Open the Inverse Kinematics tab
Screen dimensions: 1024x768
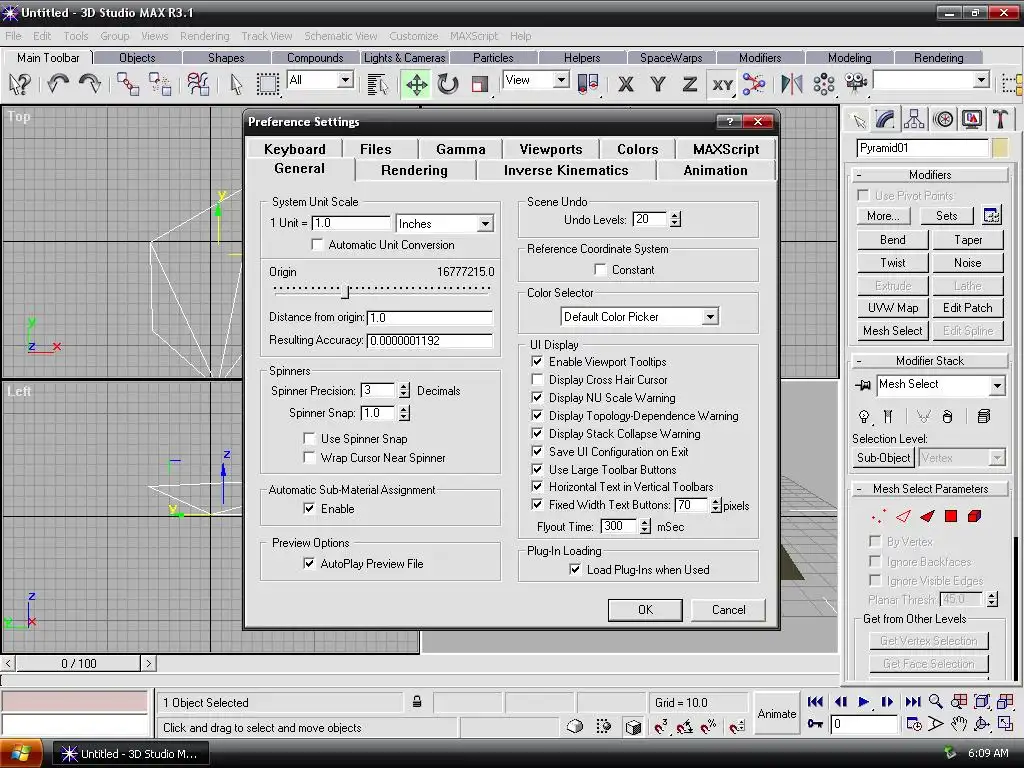(566, 170)
